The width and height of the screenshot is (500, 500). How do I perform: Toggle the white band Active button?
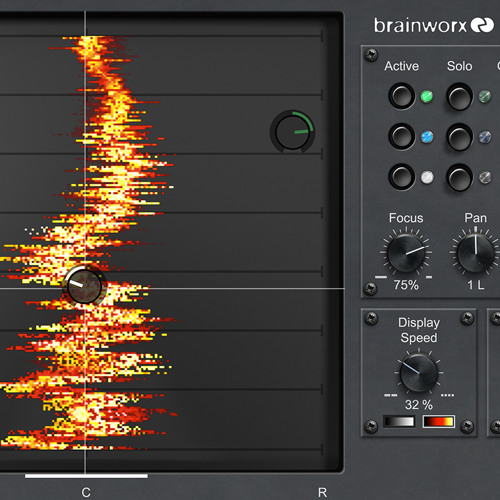402,177
